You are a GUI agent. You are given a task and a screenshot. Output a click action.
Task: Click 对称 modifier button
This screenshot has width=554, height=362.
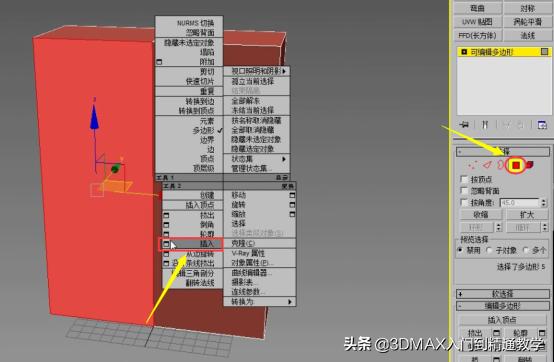528,8
